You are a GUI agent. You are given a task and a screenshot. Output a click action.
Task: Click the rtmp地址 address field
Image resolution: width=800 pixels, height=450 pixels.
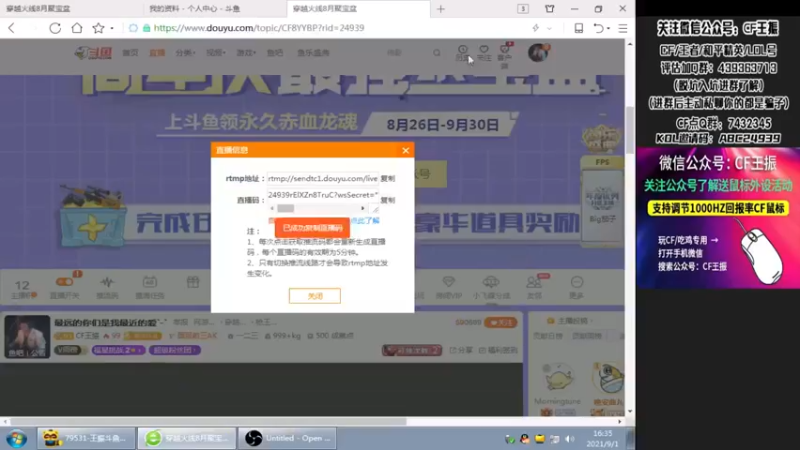[x=322, y=179]
